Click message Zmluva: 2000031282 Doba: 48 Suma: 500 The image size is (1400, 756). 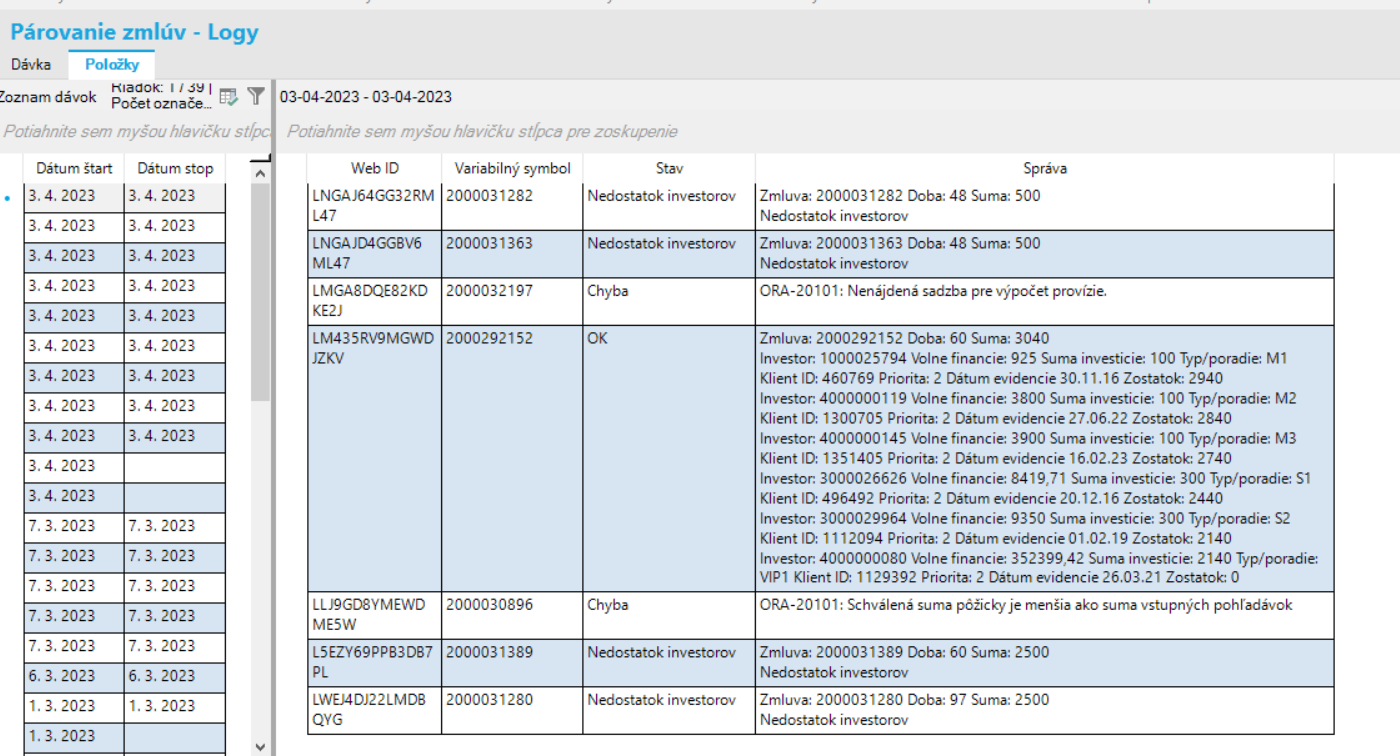click(900, 196)
